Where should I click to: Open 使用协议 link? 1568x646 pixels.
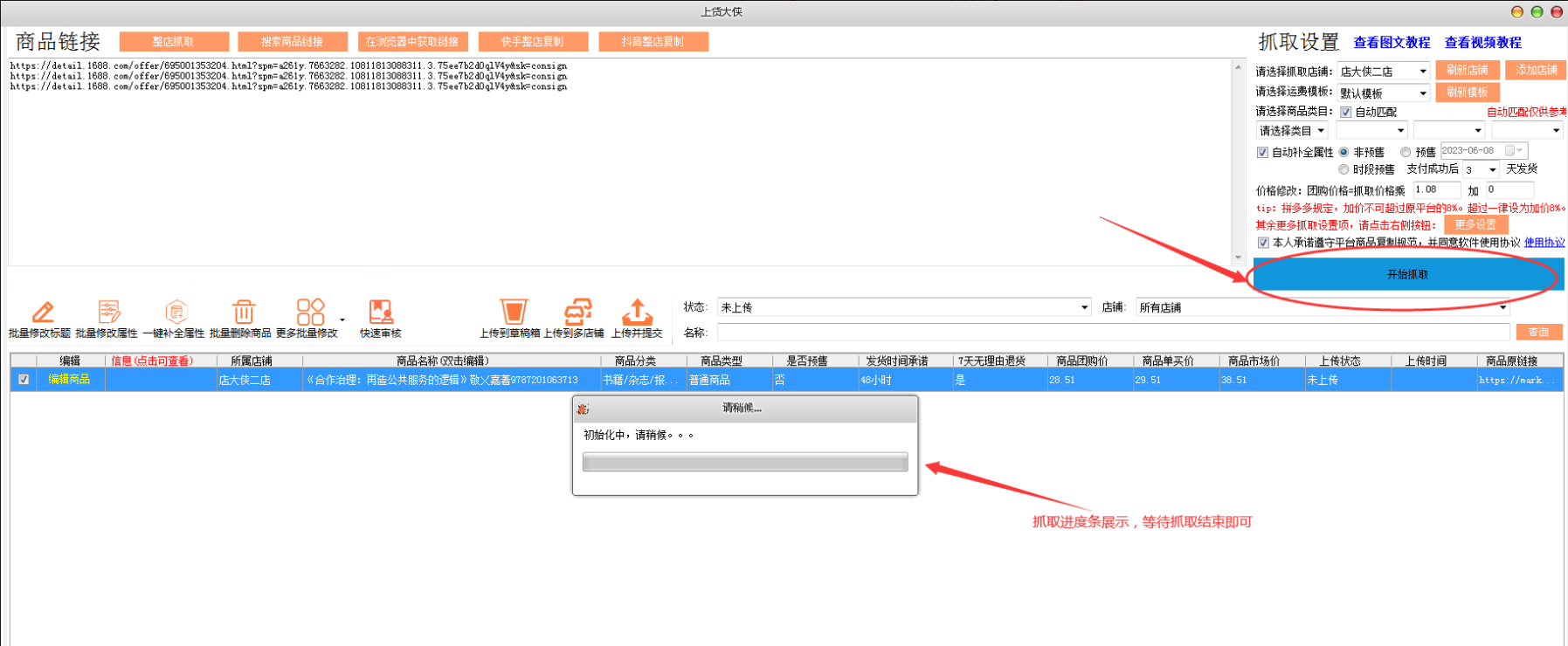pyautogui.click(x=1544, y=243)
